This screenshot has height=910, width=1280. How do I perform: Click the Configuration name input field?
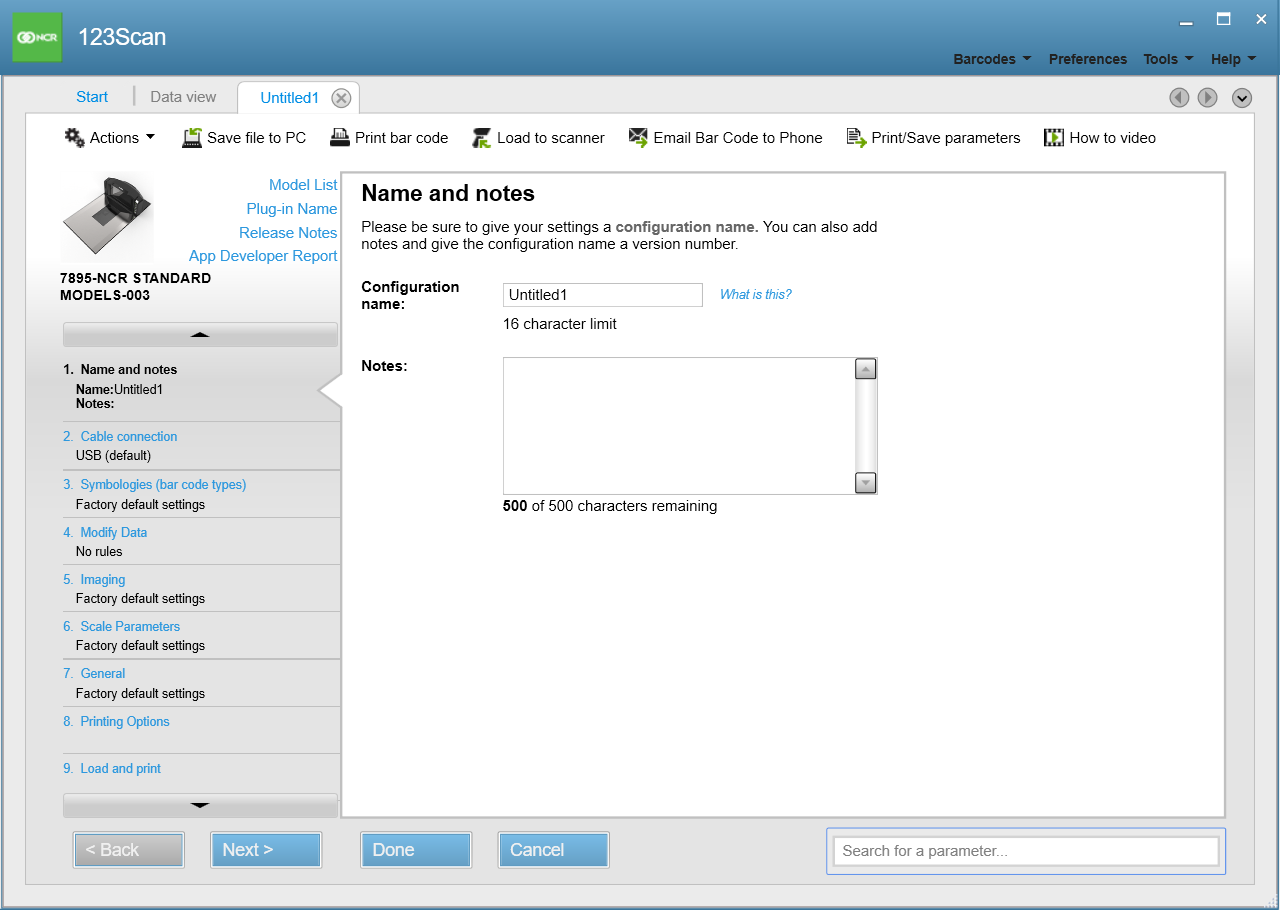click(603, 295)
